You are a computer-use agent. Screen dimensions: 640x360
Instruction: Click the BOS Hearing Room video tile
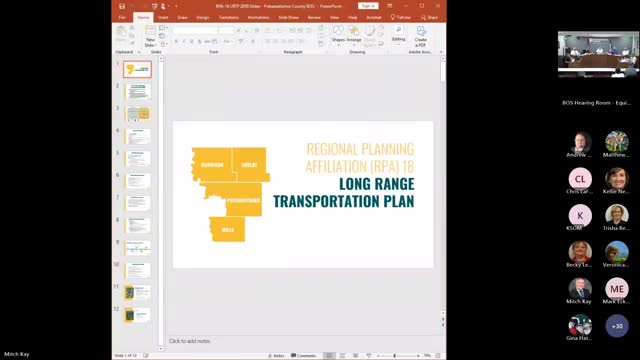tap(598, 53)
